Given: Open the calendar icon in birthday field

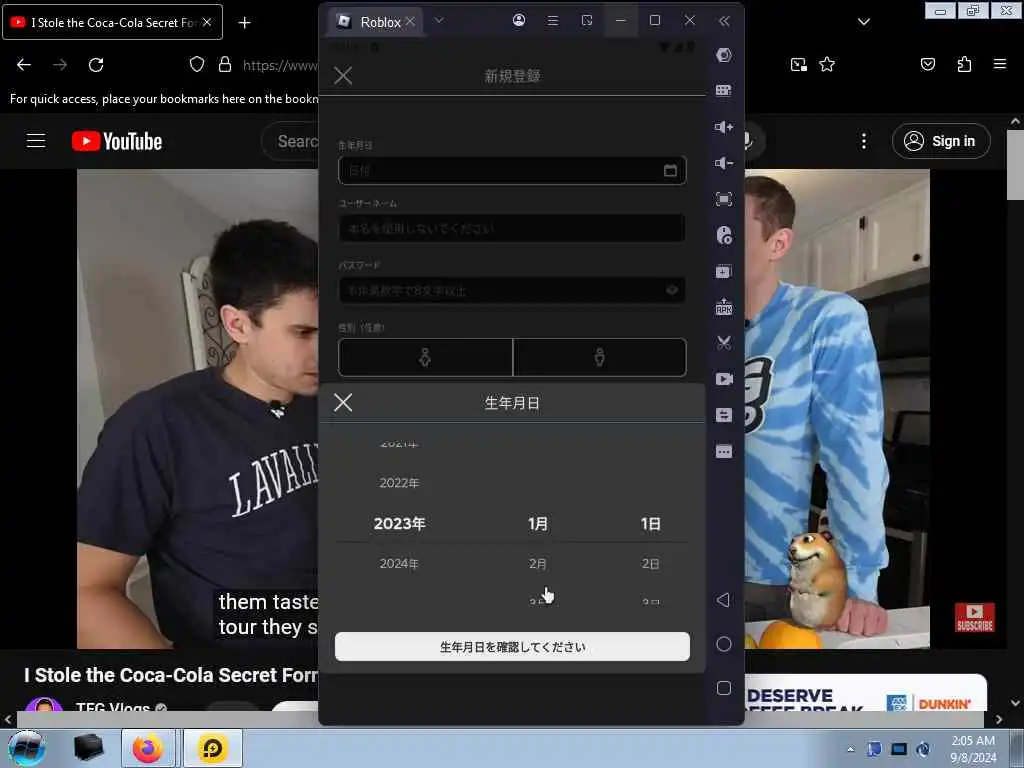Looking at the screenshot, I should coord(670,170).
